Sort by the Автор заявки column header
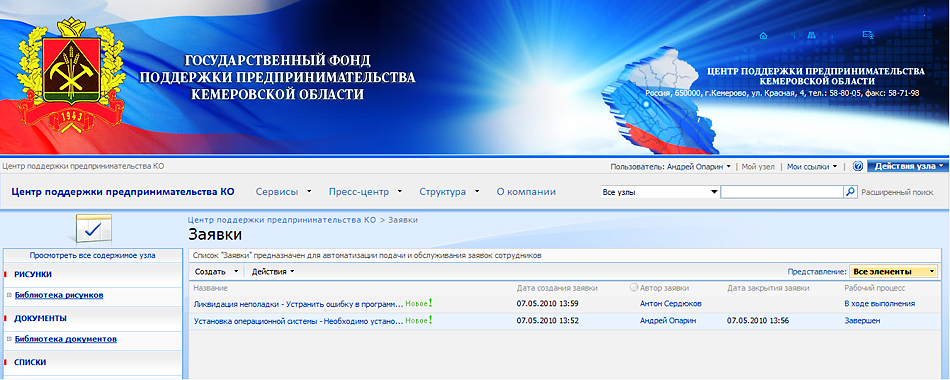 pos(664,288)
